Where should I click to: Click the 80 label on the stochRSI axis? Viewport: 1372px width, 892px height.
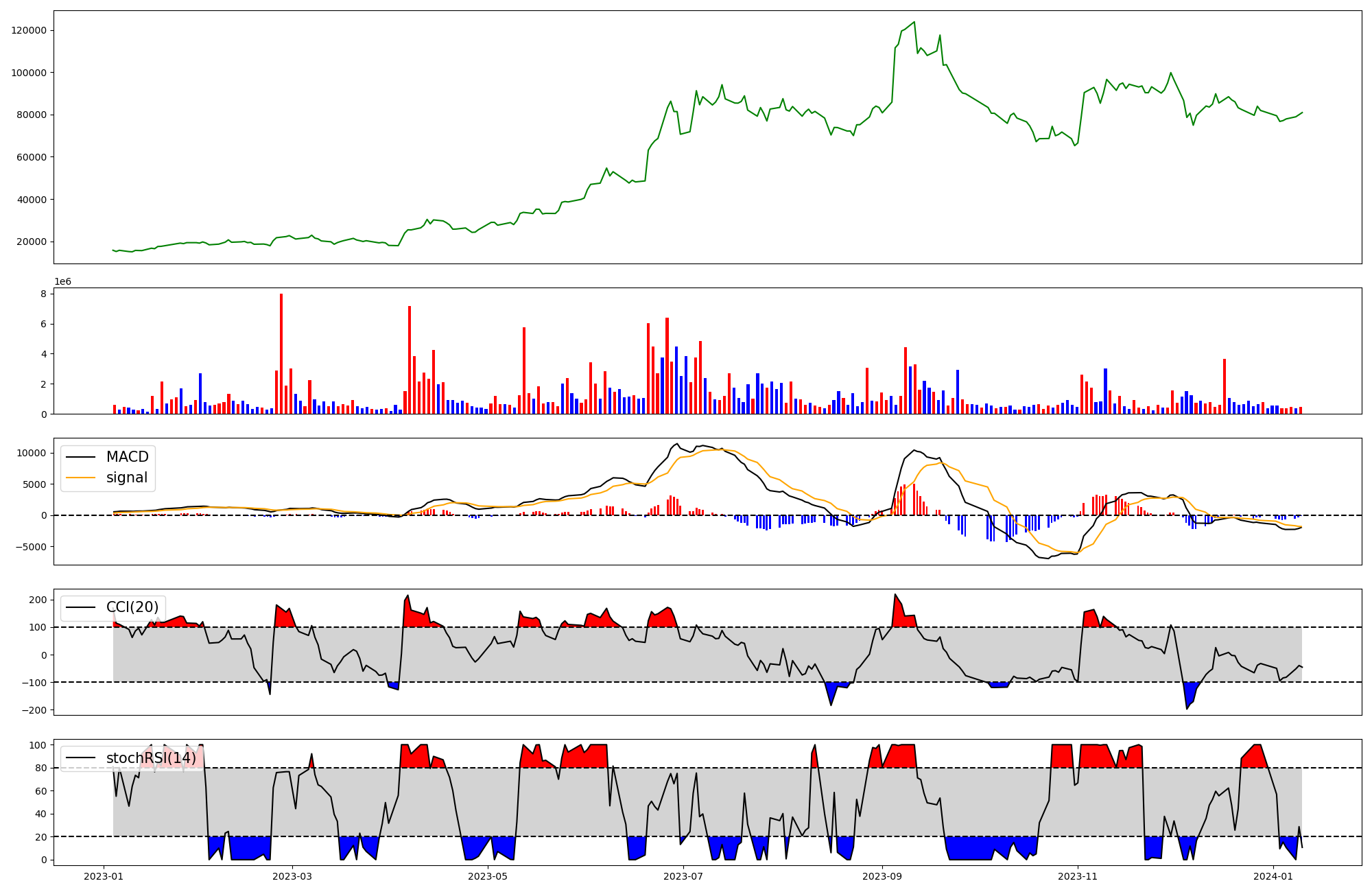click(x=40, y=768)
